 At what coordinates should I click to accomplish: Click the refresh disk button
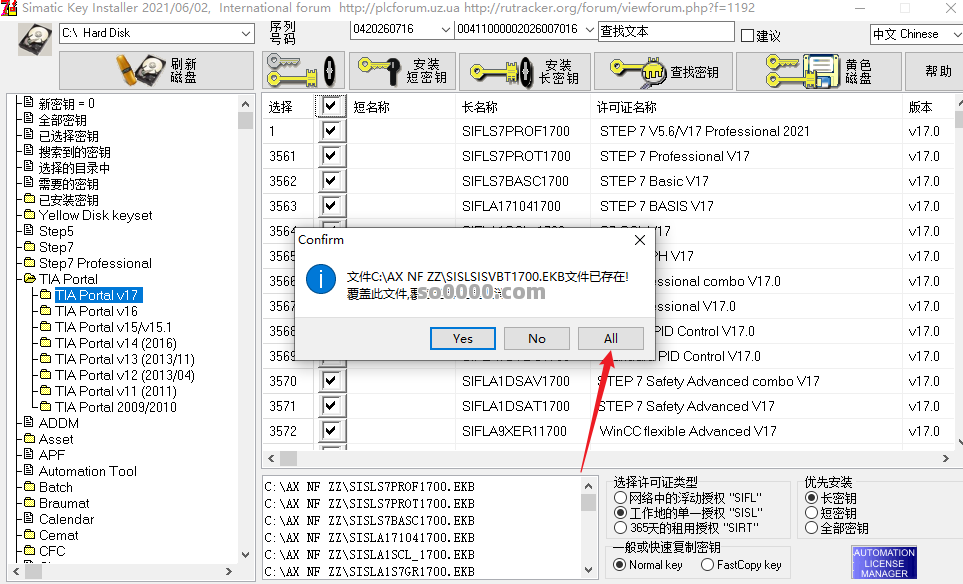pos(157,71)
